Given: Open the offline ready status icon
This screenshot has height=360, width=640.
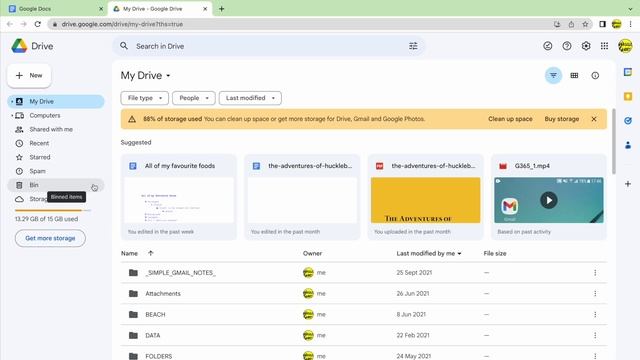Looking at the screenshot, I should tap(548, 46).
